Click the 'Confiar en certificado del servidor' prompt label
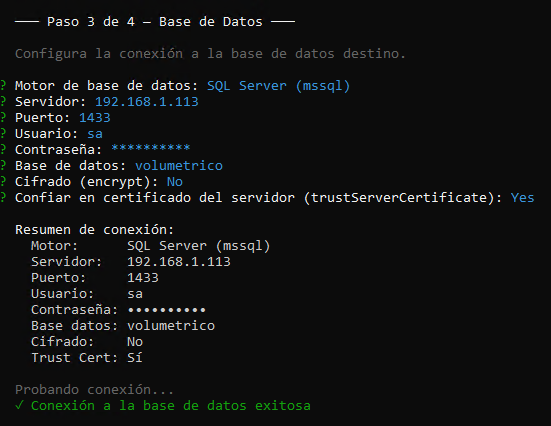The width and height of the screenshot is (551, 426). (155, 198)
